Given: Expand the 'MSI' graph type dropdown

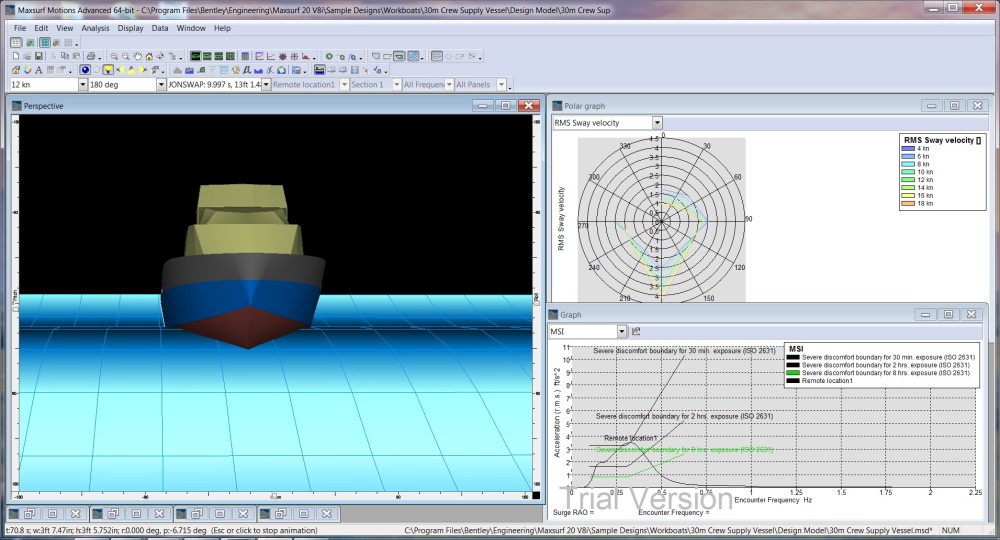Looking at the screenshot, I should [x=621, y=331].
